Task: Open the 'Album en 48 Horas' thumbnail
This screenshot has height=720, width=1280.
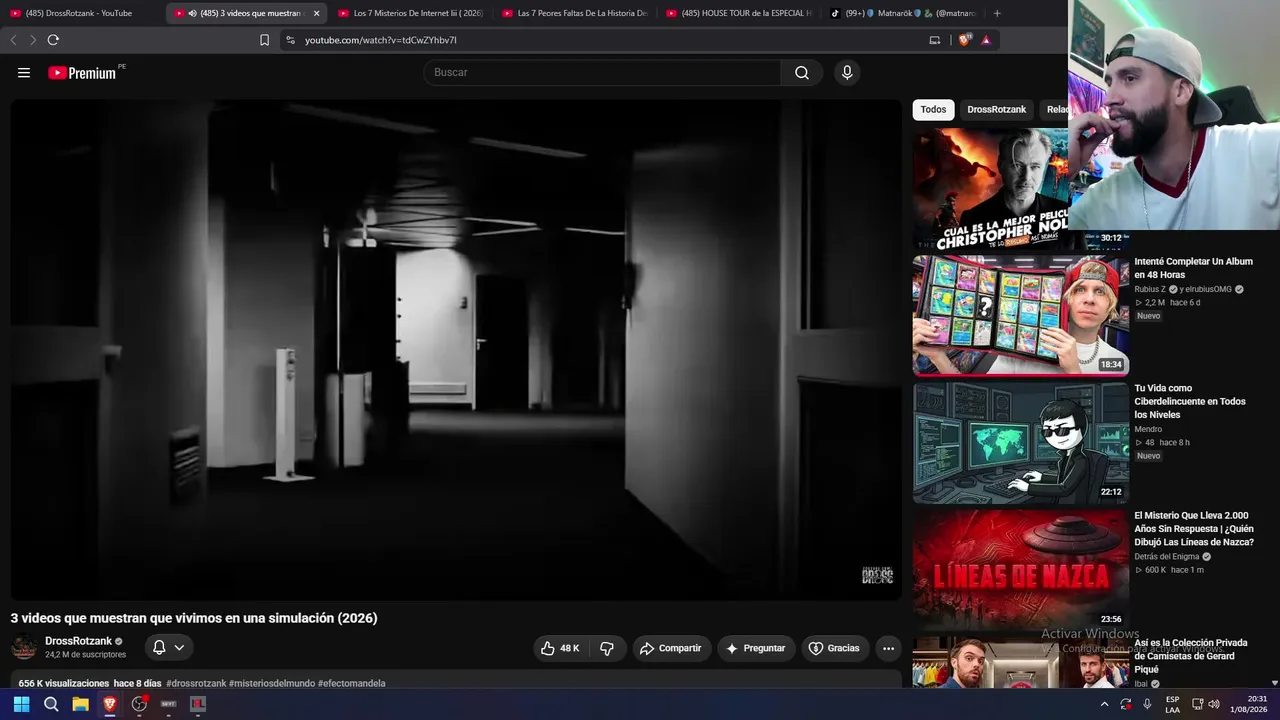Action: click(1021, 315)
